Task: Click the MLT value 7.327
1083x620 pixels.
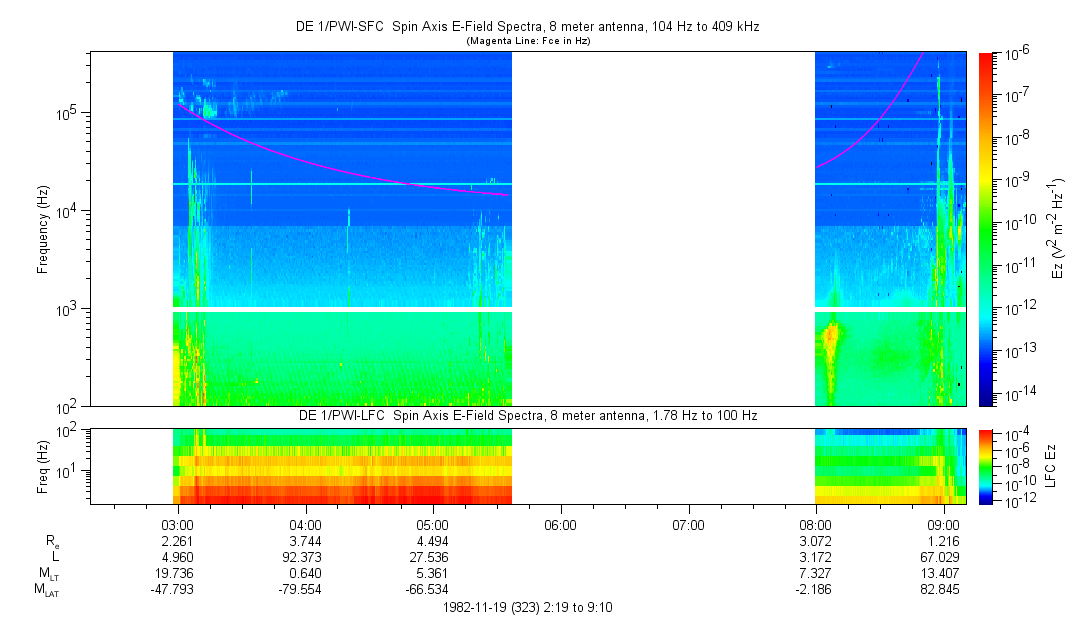Action: [x=815, y=573]
